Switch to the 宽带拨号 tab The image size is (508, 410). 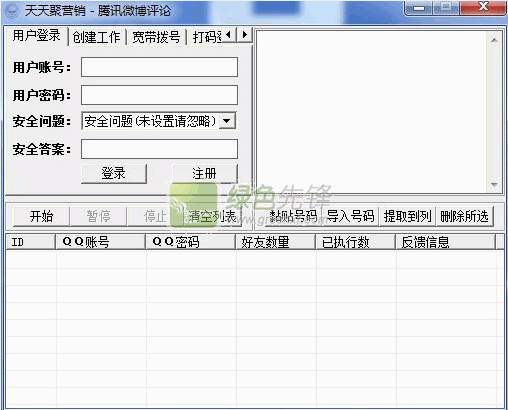[x=156, y=37]
